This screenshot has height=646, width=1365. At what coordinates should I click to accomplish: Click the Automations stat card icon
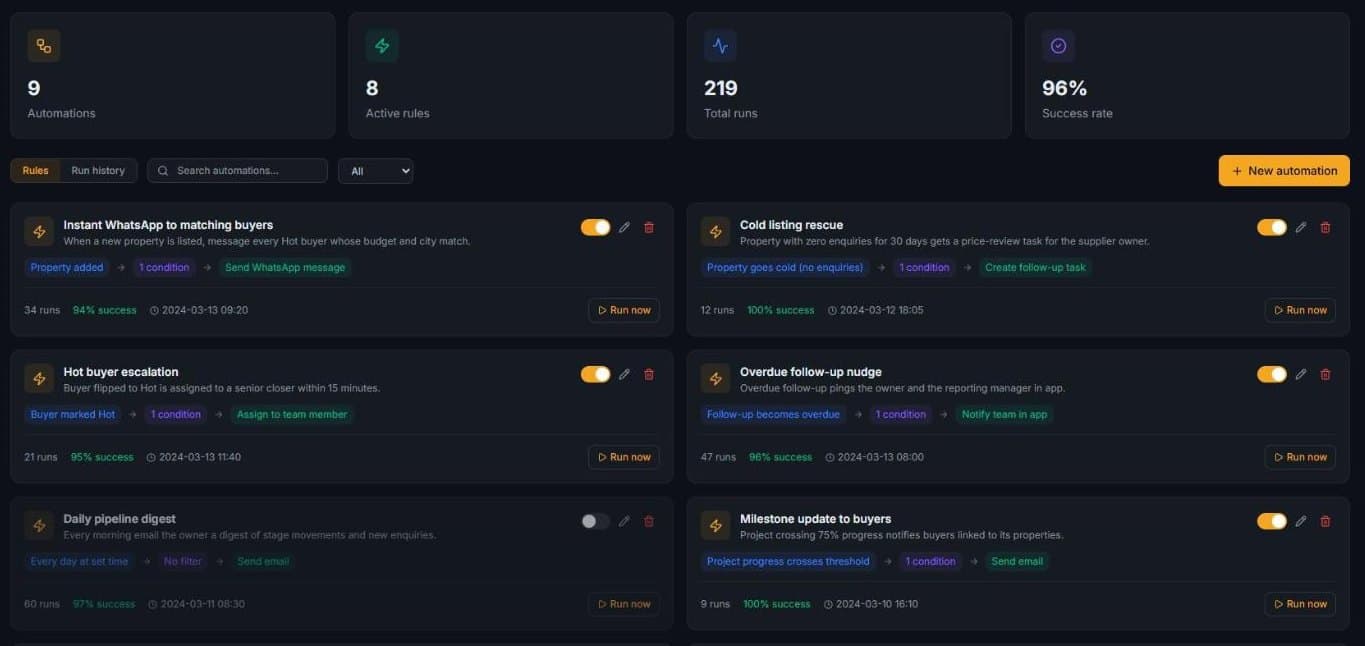[44, 46]
